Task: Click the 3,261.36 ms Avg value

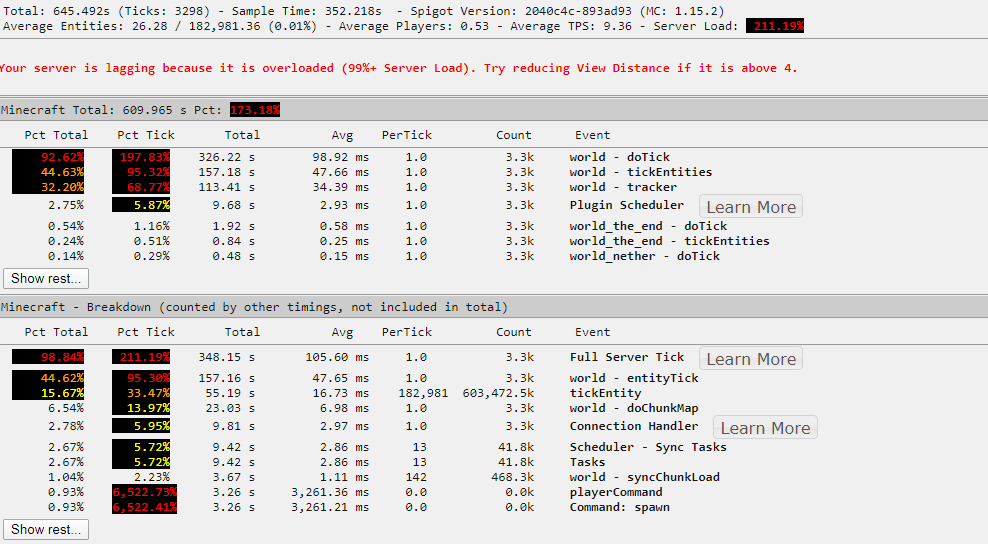Action: click(x=330, y=492)
